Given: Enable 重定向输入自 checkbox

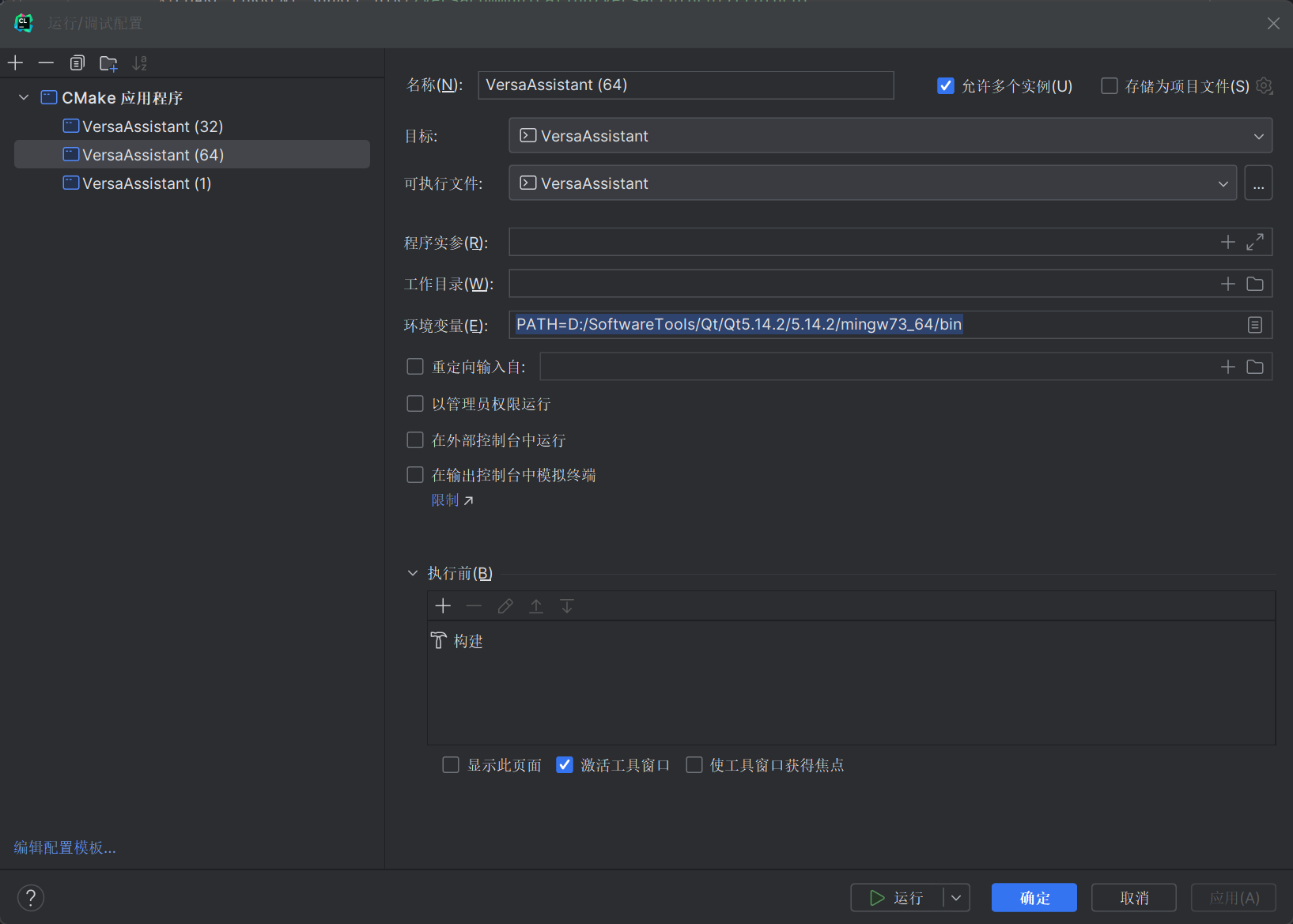Looking at the screenshot, I should (415, 366).
